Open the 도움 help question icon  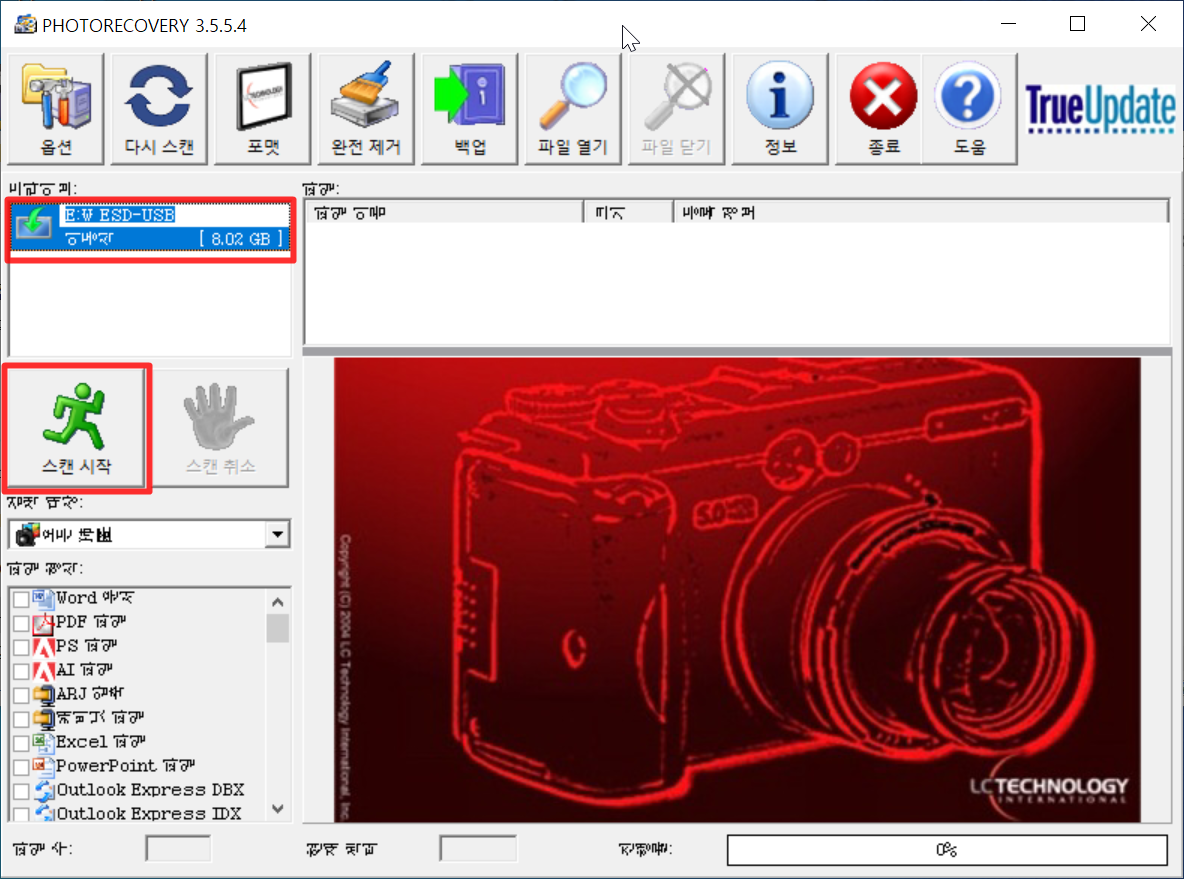click(x=969, y=109)
